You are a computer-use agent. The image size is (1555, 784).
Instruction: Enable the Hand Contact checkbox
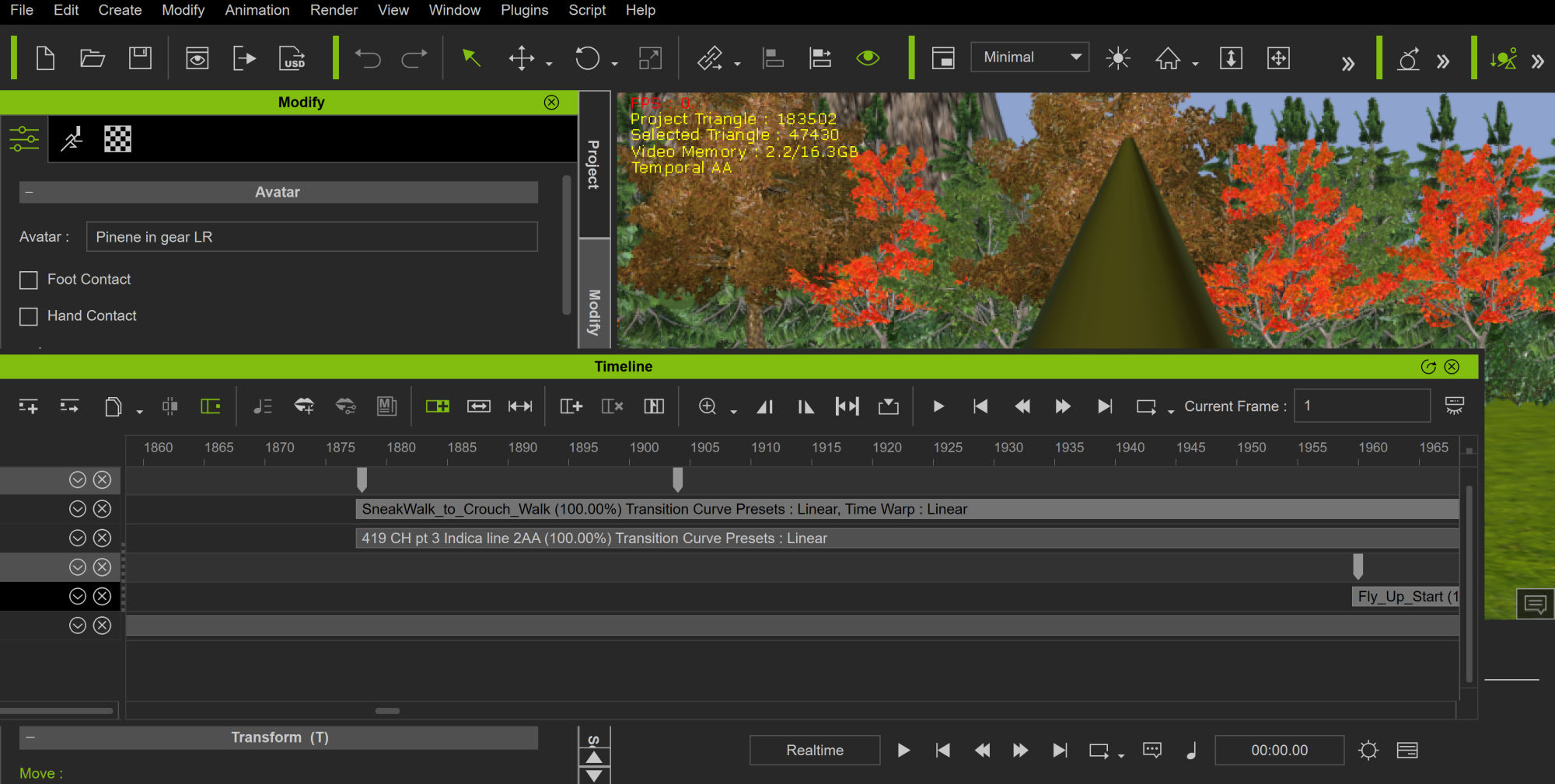29,316
